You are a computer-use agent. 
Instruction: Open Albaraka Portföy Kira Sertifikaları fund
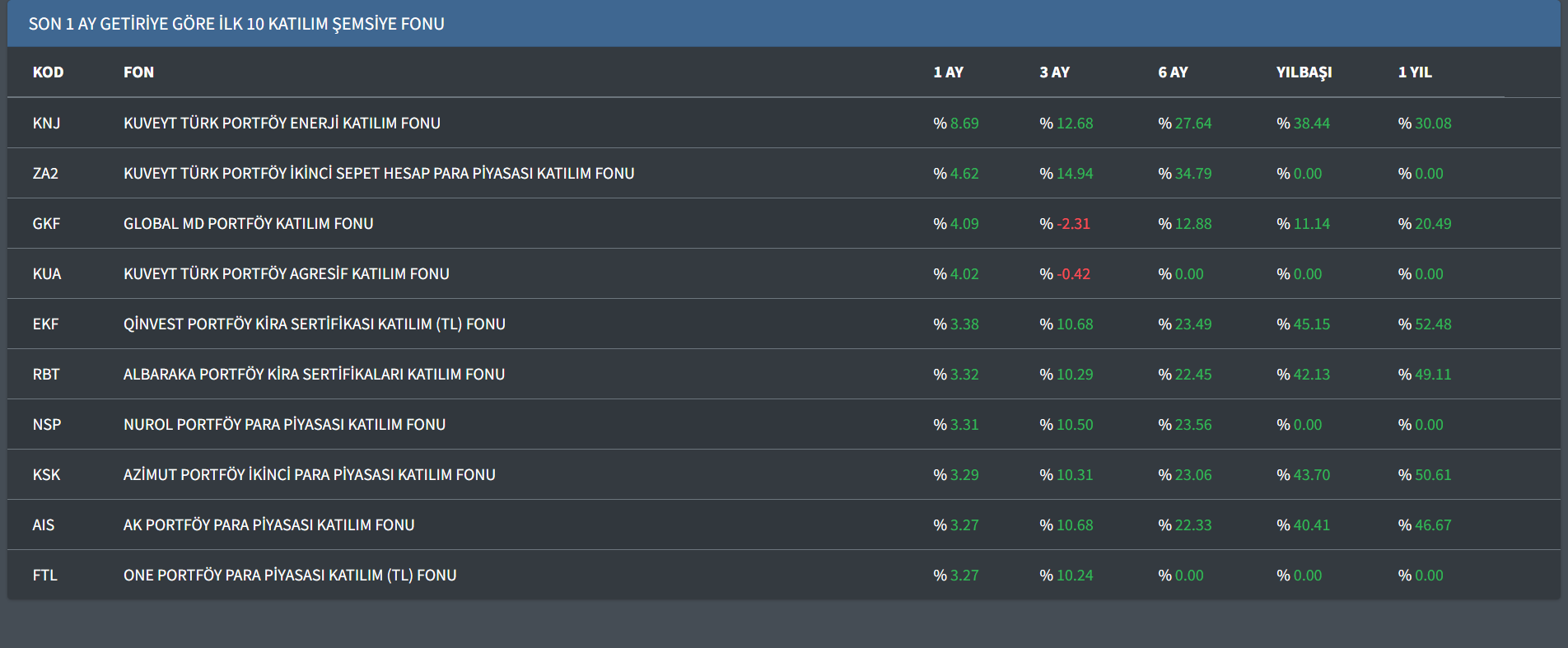(x=314, y=375)
